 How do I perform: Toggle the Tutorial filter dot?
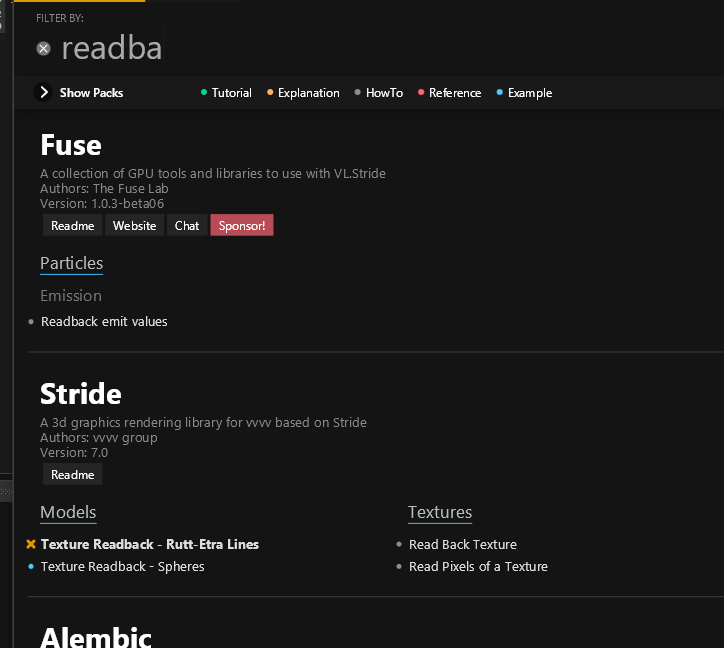204,93
